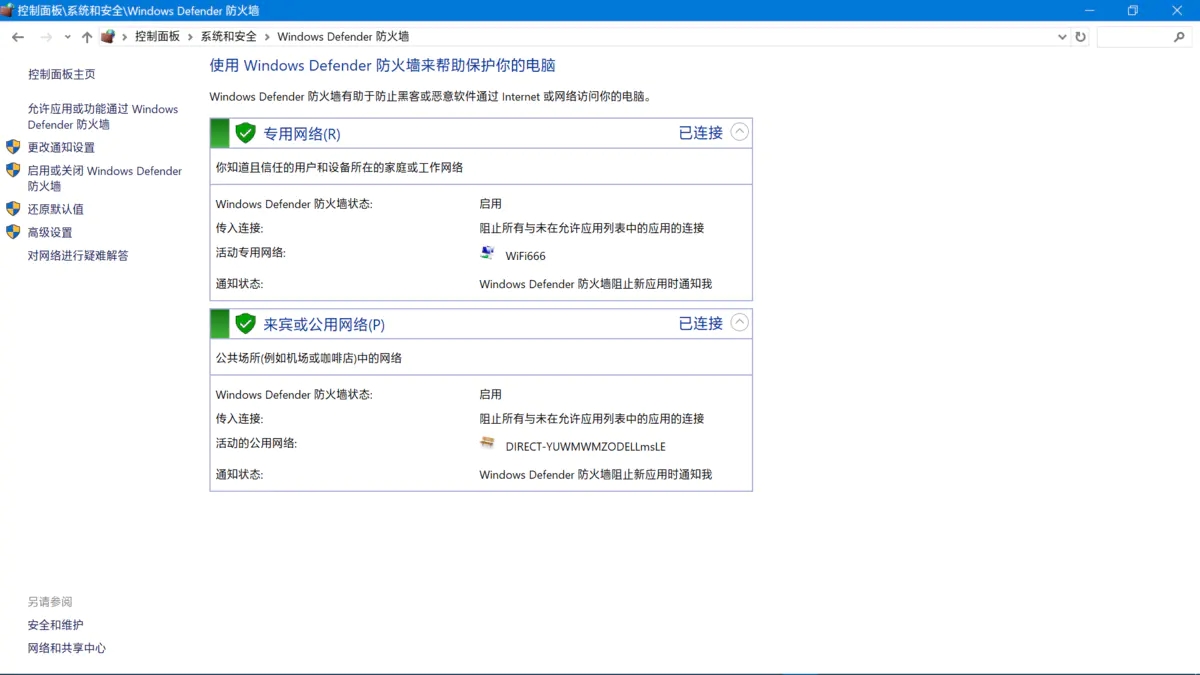Click the refresh icon in address bar

[1081, 36]
